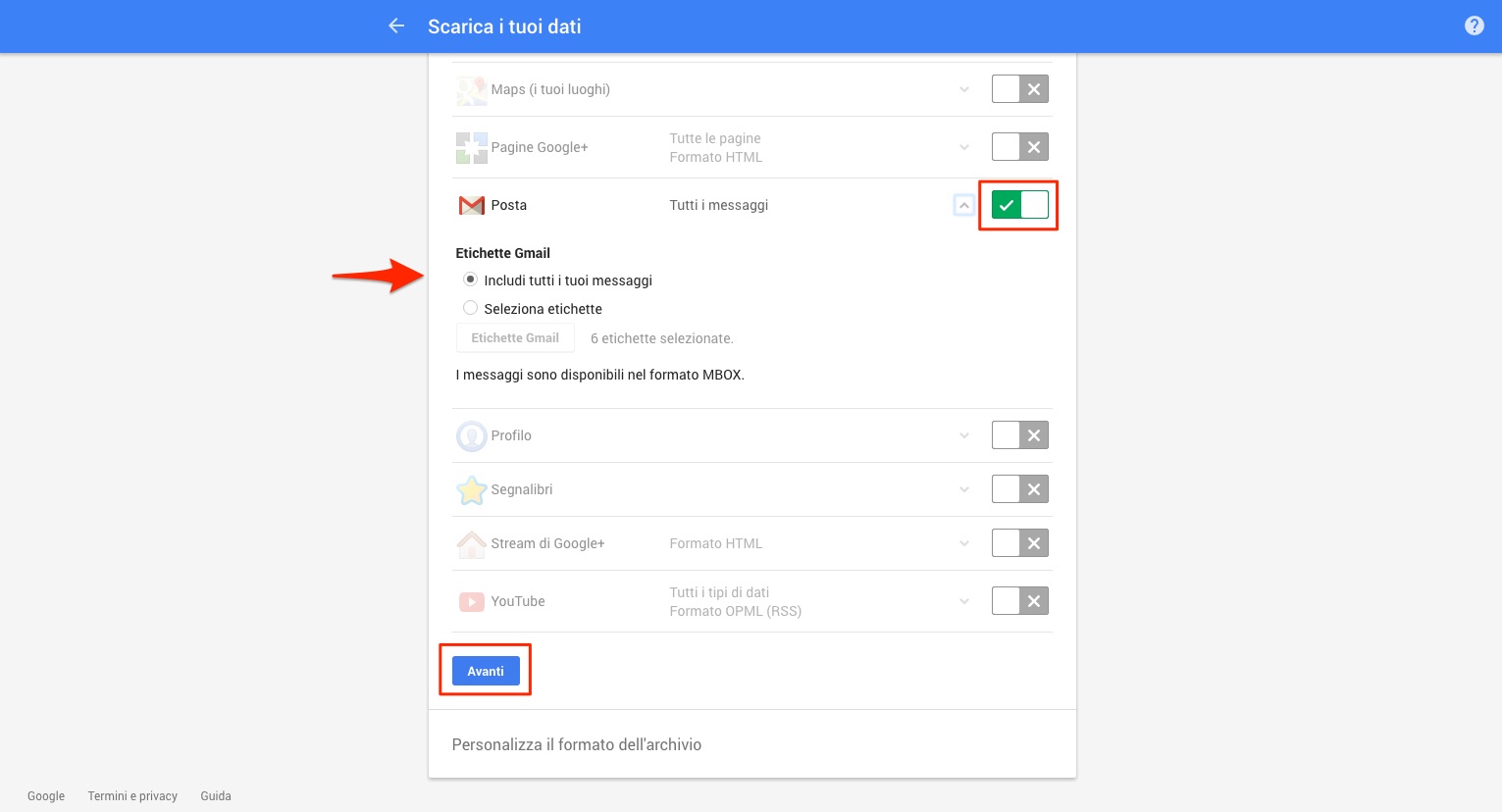Viewport: 1502px width, 812px height.
Task: Open the Termini e privacy link
Action: 132,796
